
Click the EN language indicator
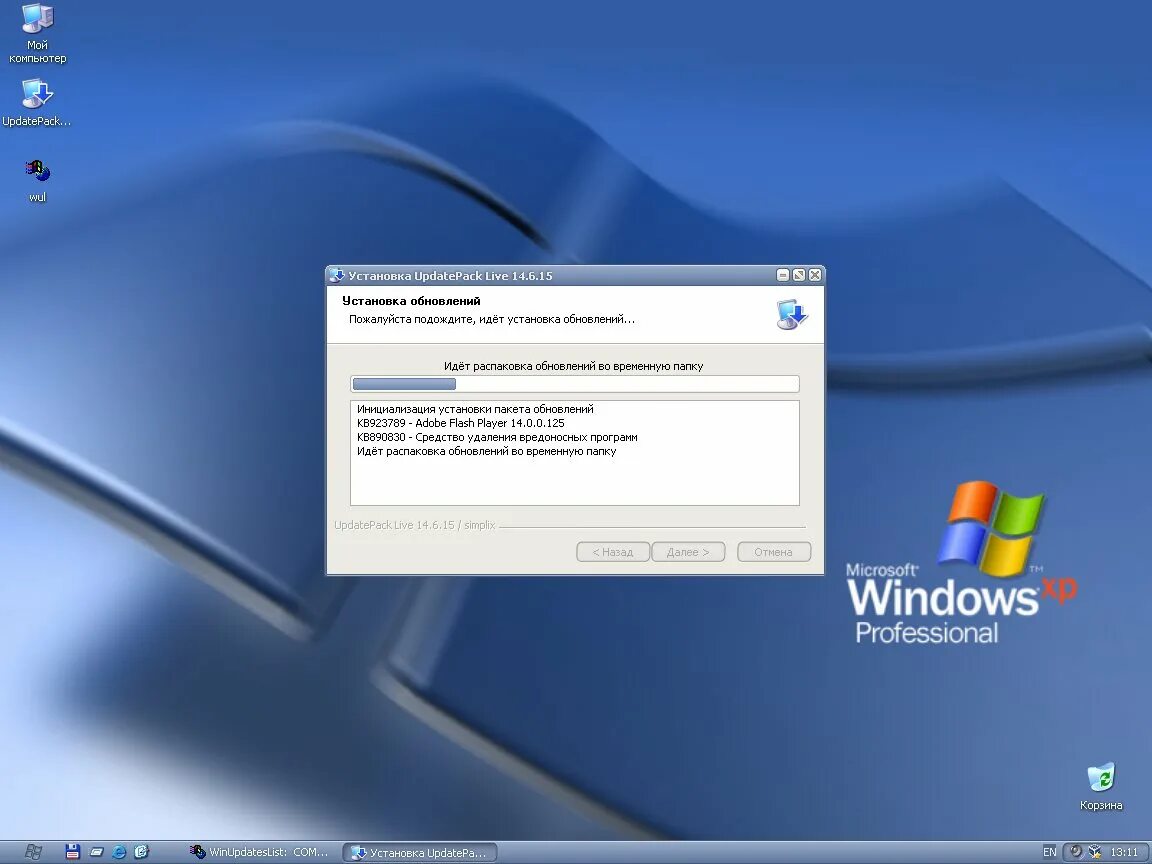(x=1049, y=852)
